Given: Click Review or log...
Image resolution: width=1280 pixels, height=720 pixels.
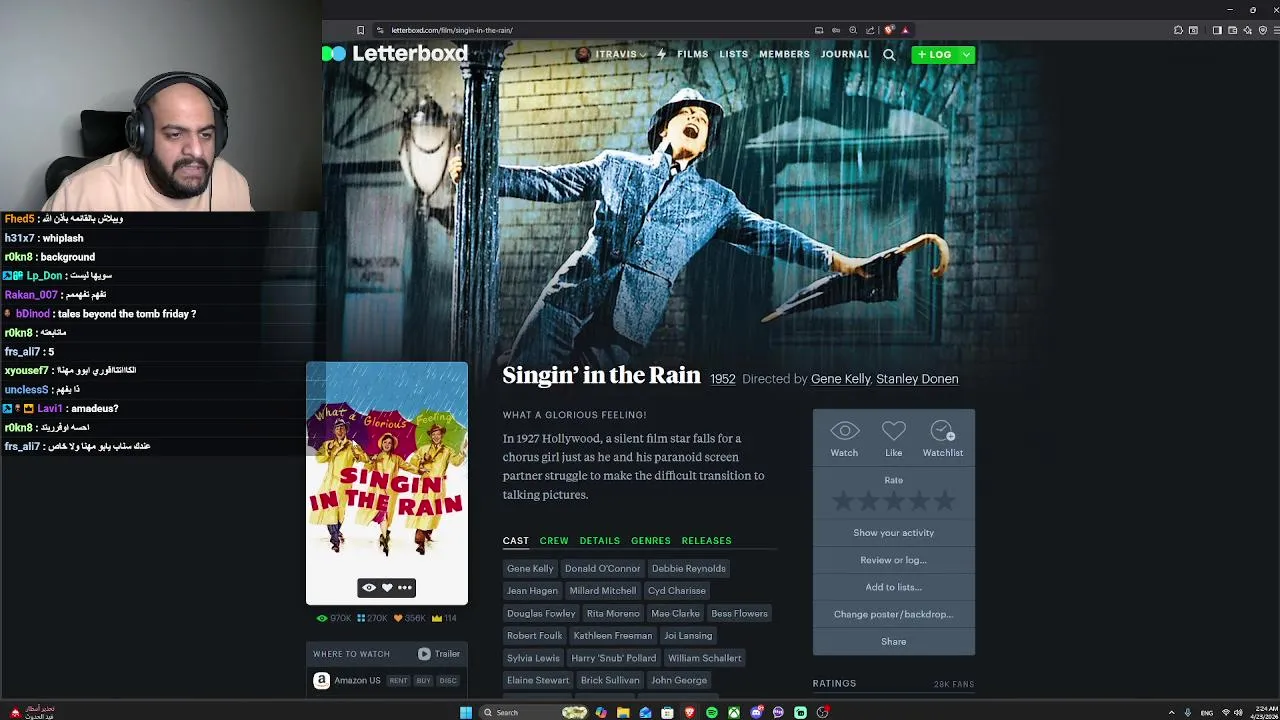Looking at the screenshot, I should [x=893, y=560].
